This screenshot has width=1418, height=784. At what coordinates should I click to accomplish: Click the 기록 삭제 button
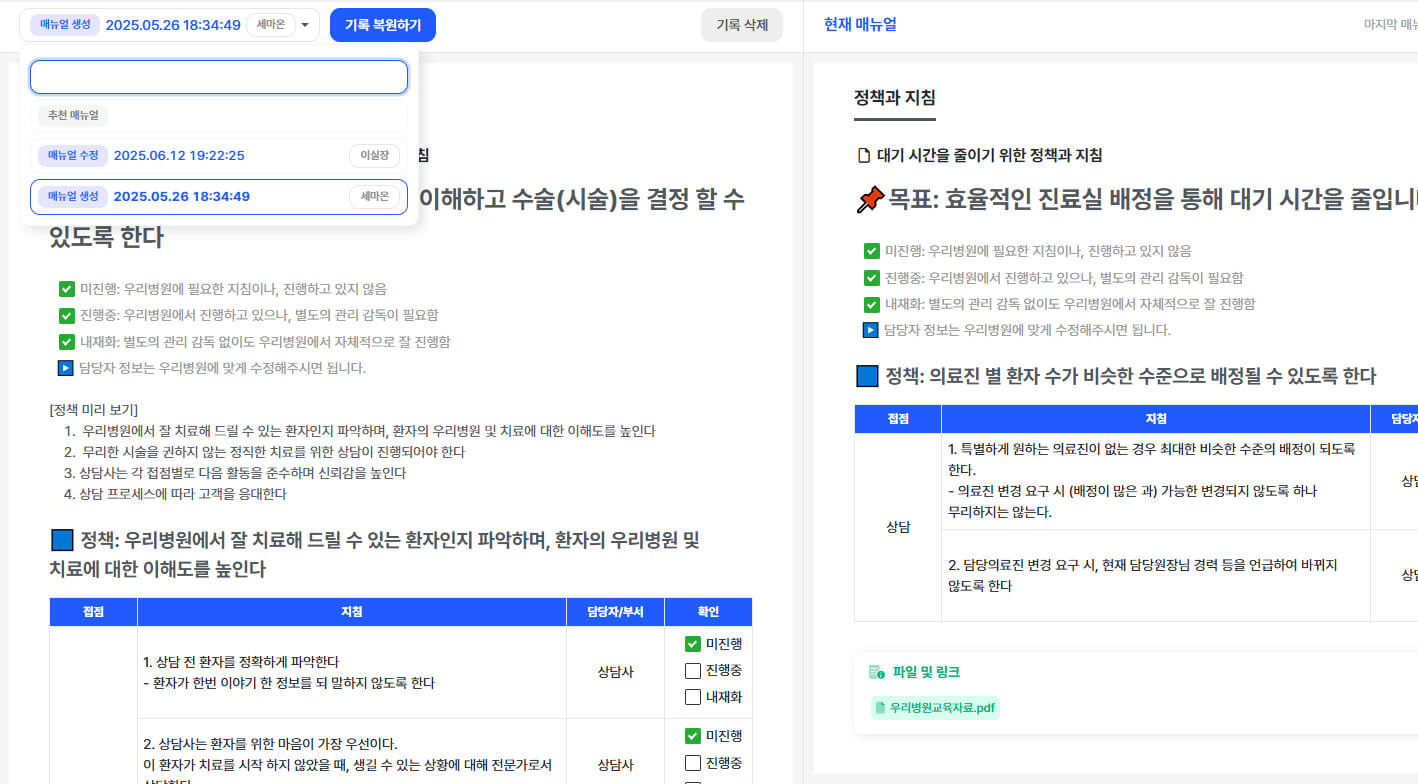pyautogui.click(x=743, y=24)
